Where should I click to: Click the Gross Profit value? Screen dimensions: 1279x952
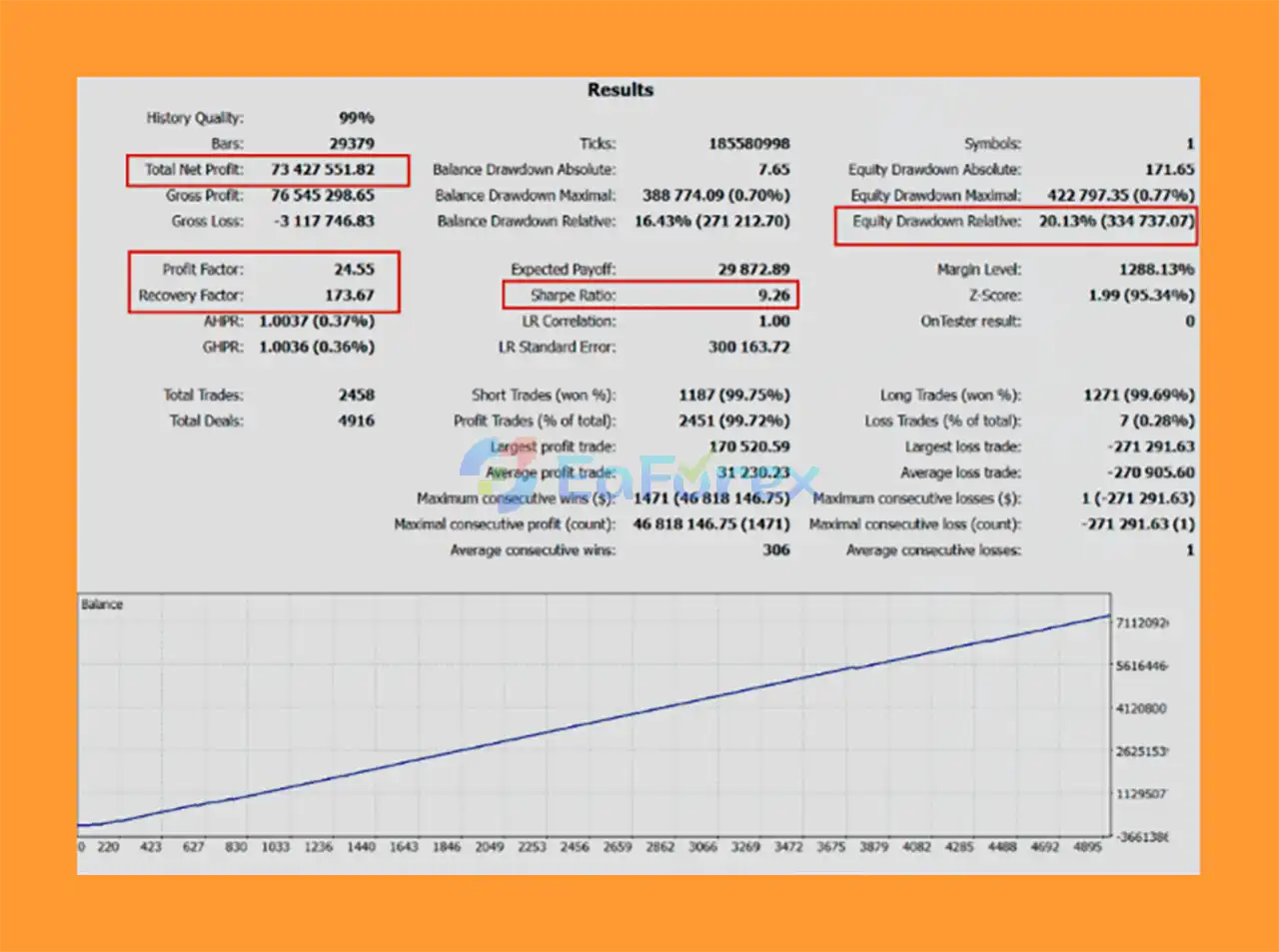pos(322,196)
